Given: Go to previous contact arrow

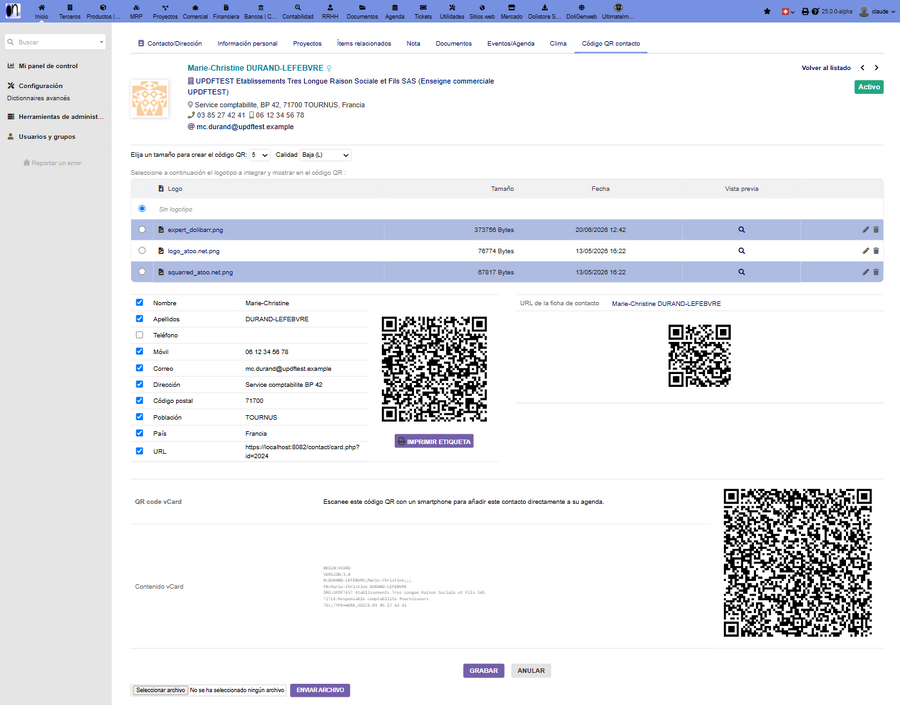Looking at the screenshot, I should (x=862, y=68).
